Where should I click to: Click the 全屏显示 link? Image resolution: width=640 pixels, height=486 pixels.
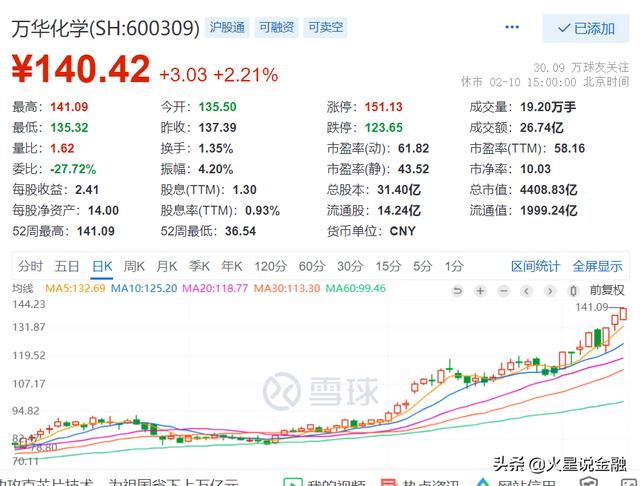point(597,266)
